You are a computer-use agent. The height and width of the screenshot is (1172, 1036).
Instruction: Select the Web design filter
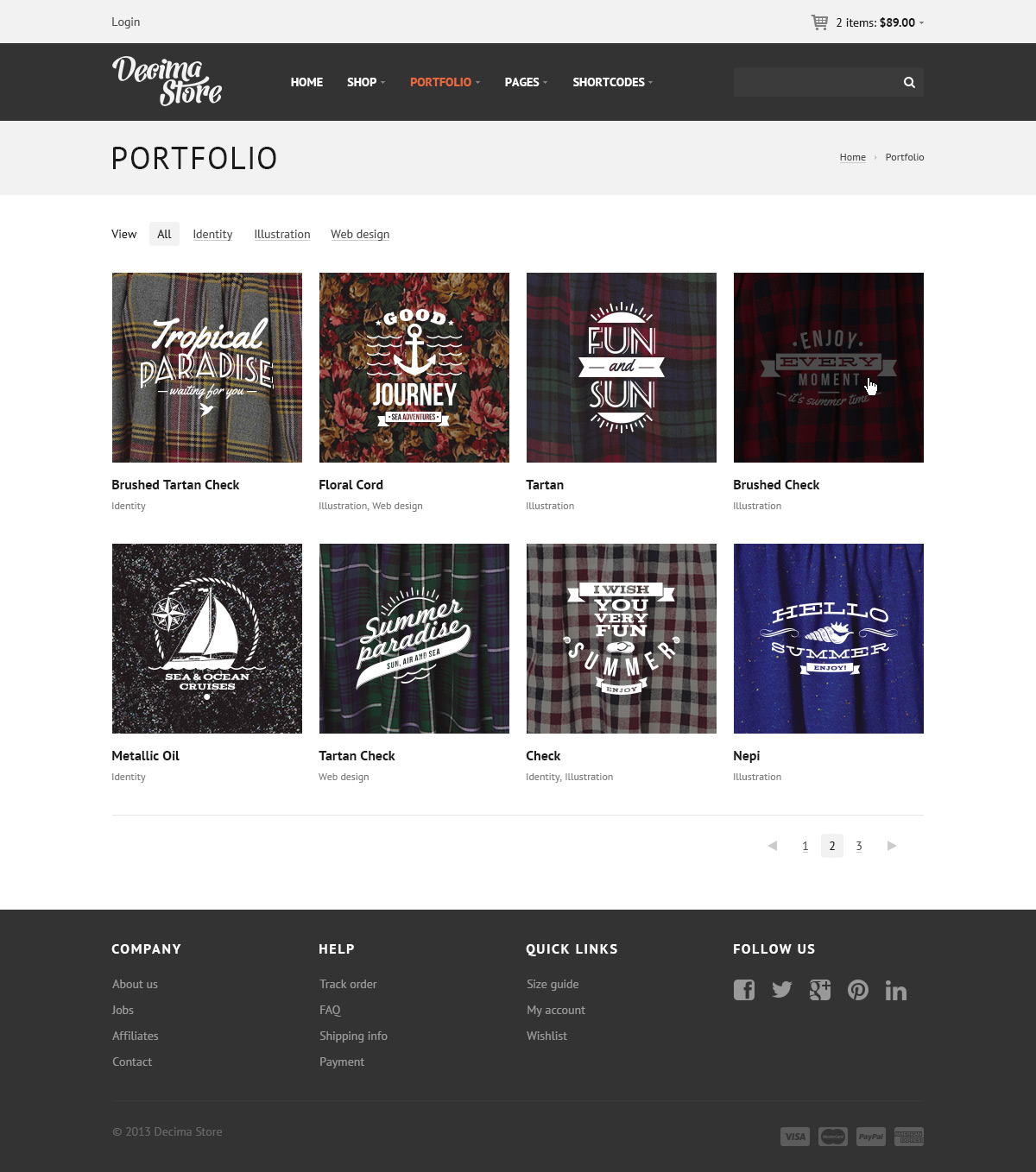(x=360, y=234)
